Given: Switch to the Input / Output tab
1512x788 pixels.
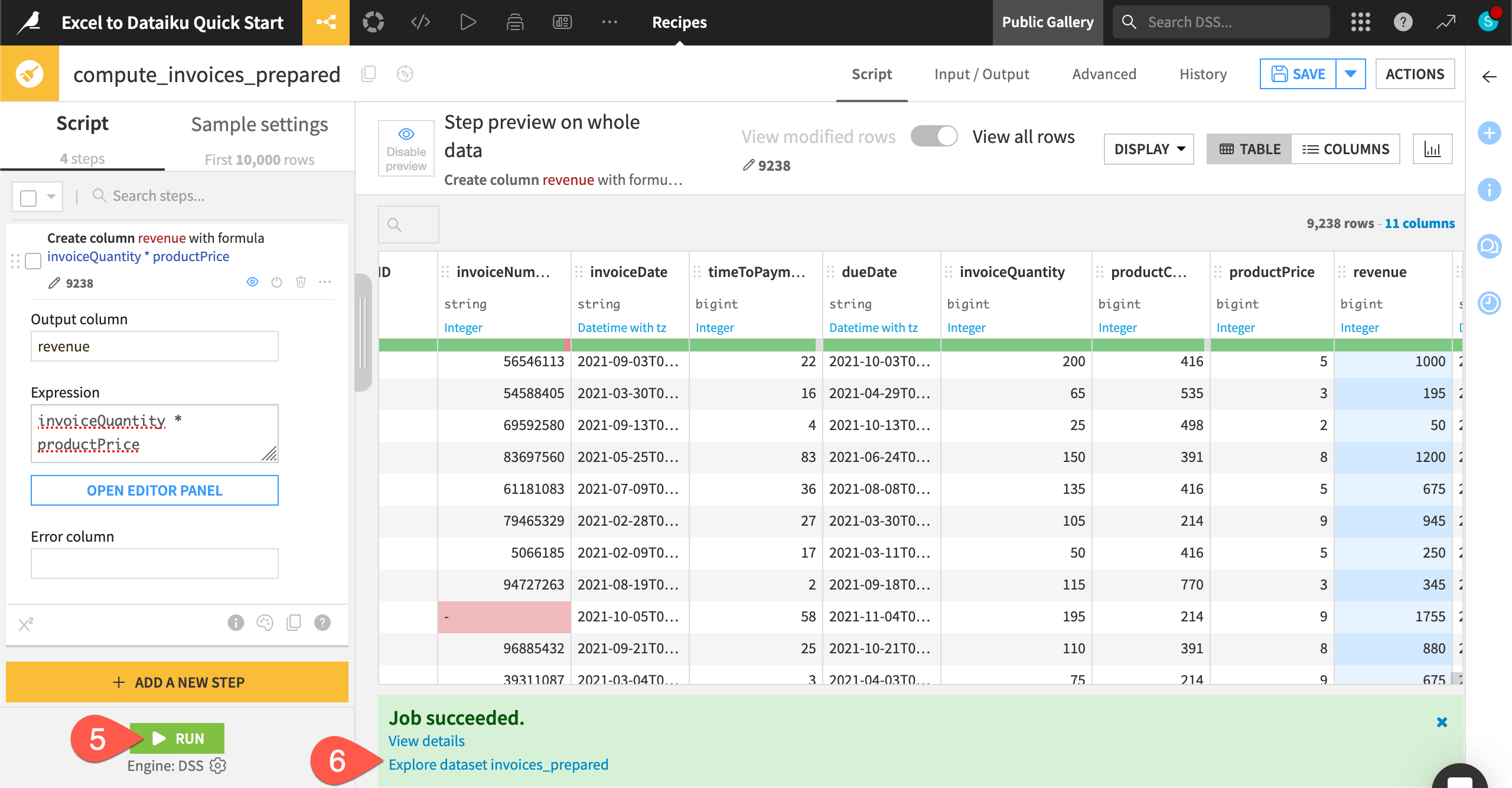Looking at the screenshot, I should click(982, 74).
